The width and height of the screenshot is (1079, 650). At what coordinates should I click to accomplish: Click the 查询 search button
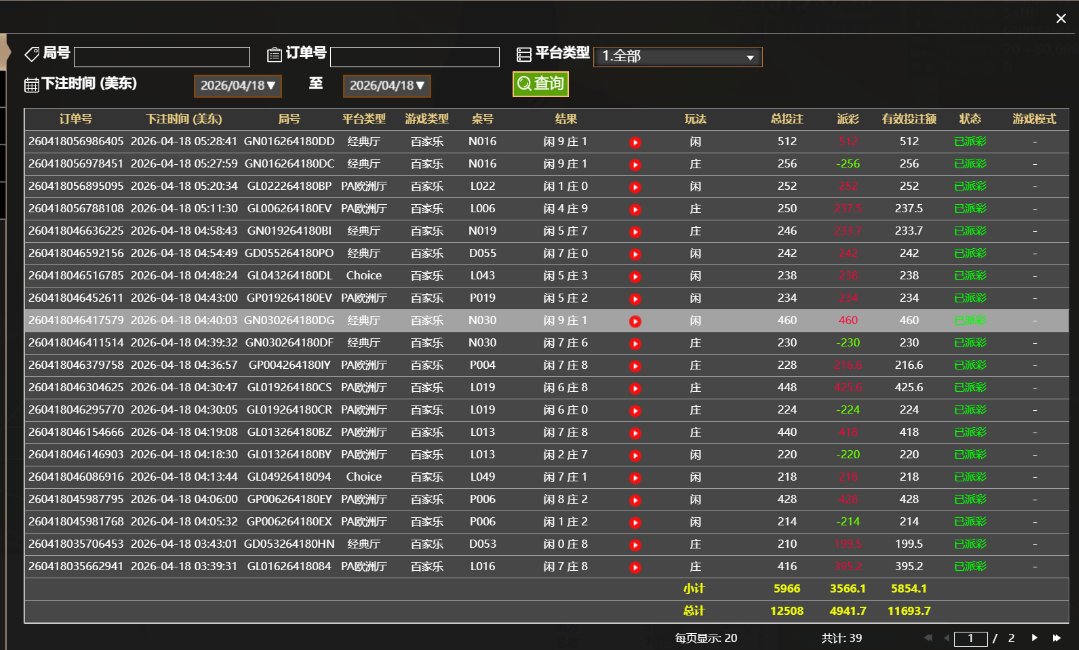pos(540,84)
